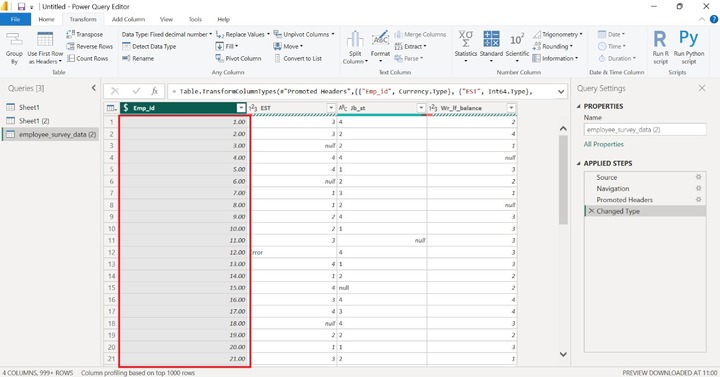Close the Query Settings pane
The width and height of the screenshot is (720, 377).
click(x=702, y=88)
